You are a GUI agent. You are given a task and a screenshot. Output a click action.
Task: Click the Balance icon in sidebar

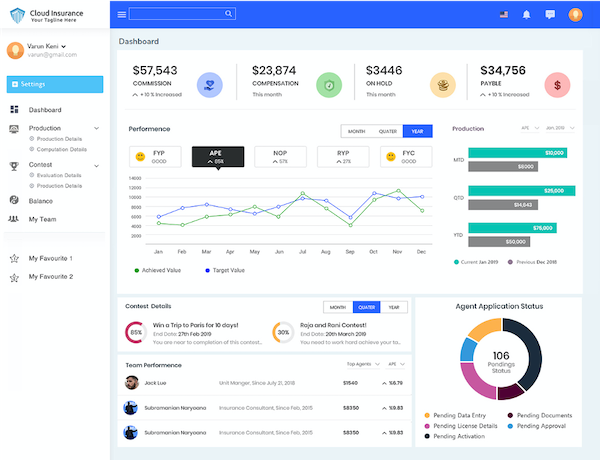click(x=14, y=201)
